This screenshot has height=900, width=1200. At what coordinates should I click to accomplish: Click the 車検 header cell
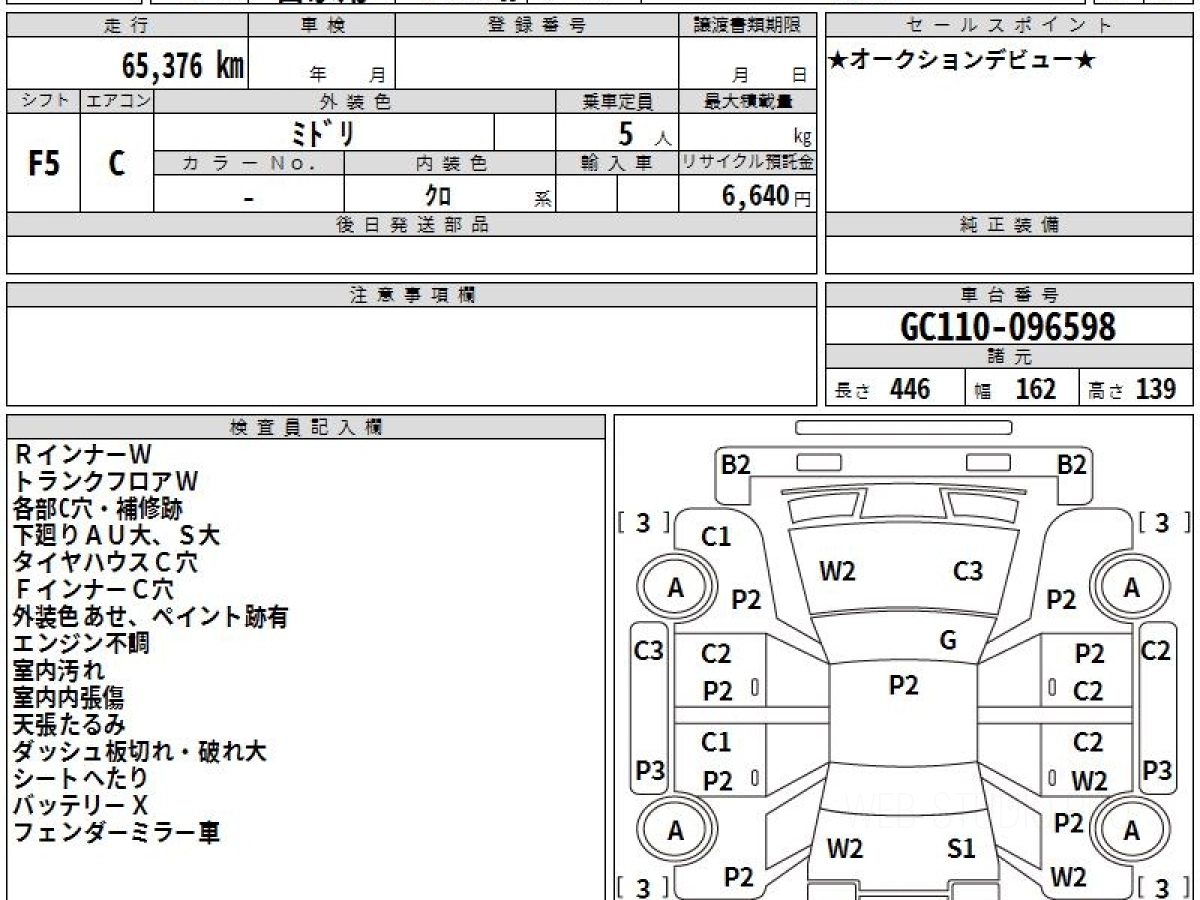point(322,25)
